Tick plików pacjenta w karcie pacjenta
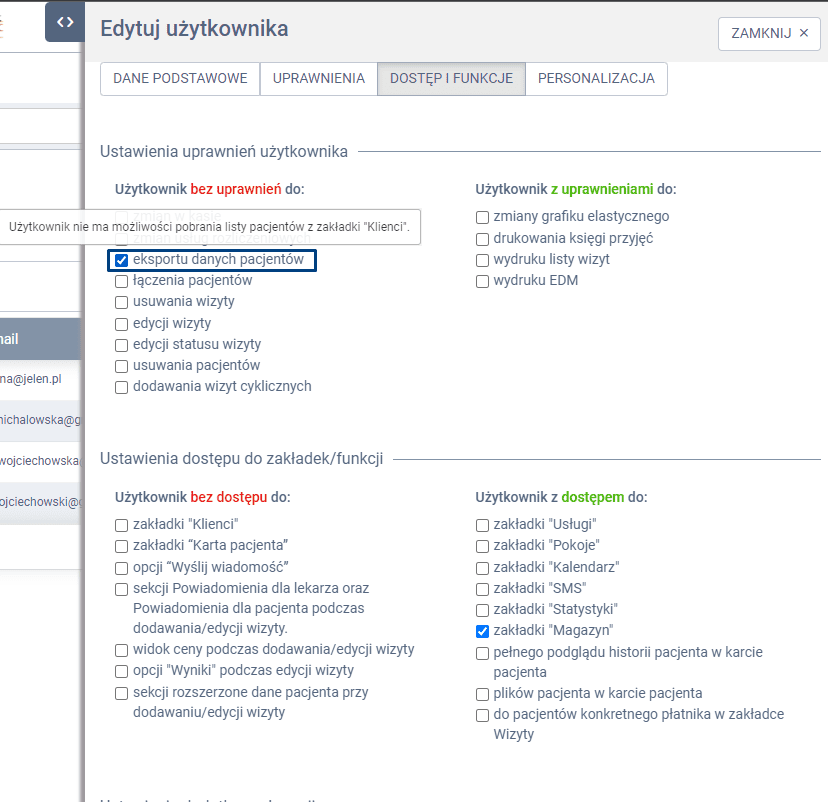This screenshot has height=802, width=828. 483,694
